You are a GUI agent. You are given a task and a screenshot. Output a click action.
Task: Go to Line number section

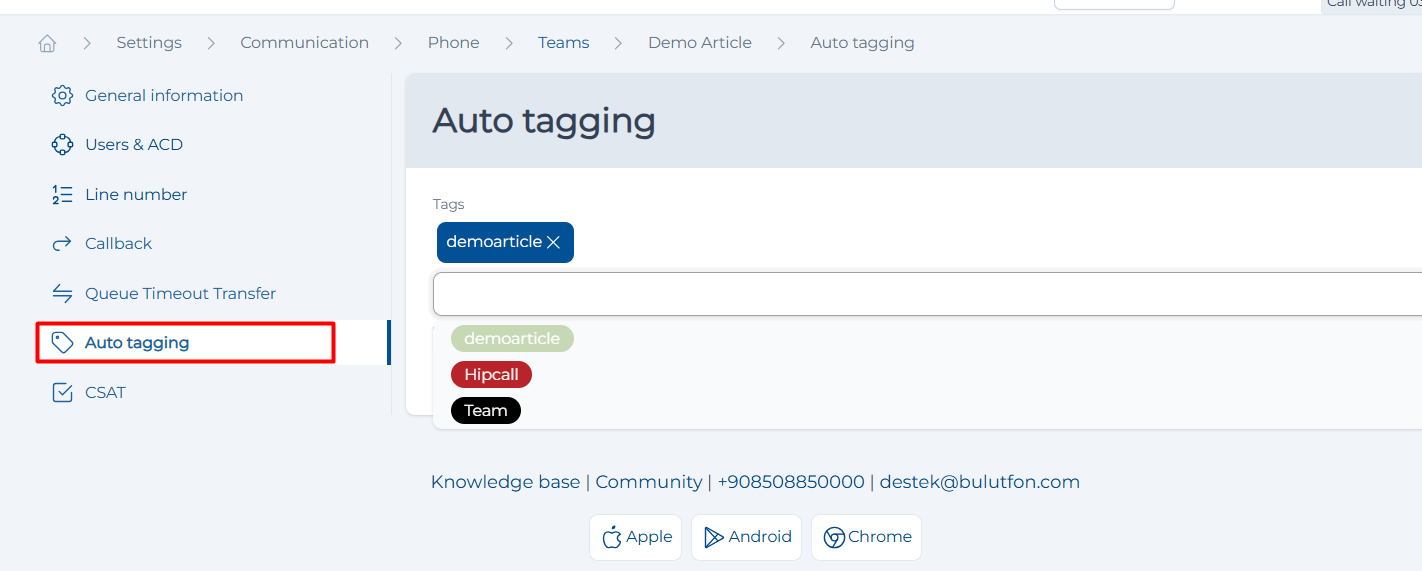pos(136,195)
